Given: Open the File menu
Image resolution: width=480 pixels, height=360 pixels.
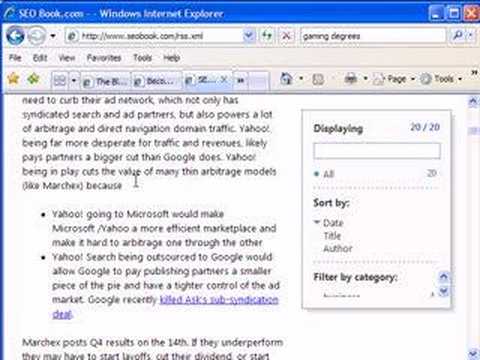Looking at the screenshot, I should pyautogui.click(x=15, y=58).
